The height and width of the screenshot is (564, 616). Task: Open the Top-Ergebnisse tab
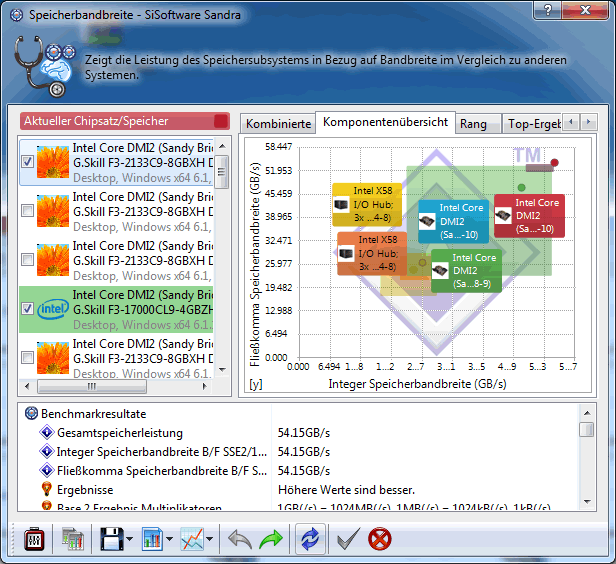tap(534, 124)
